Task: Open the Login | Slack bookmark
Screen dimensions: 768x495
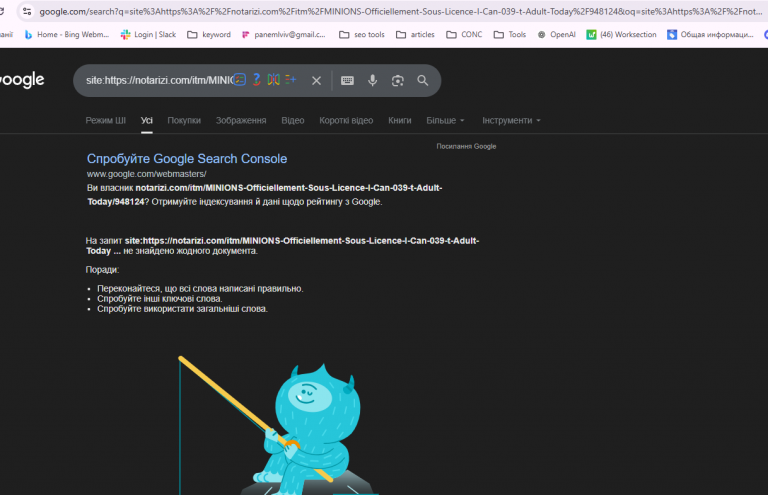Action: [x=148, y=34]
